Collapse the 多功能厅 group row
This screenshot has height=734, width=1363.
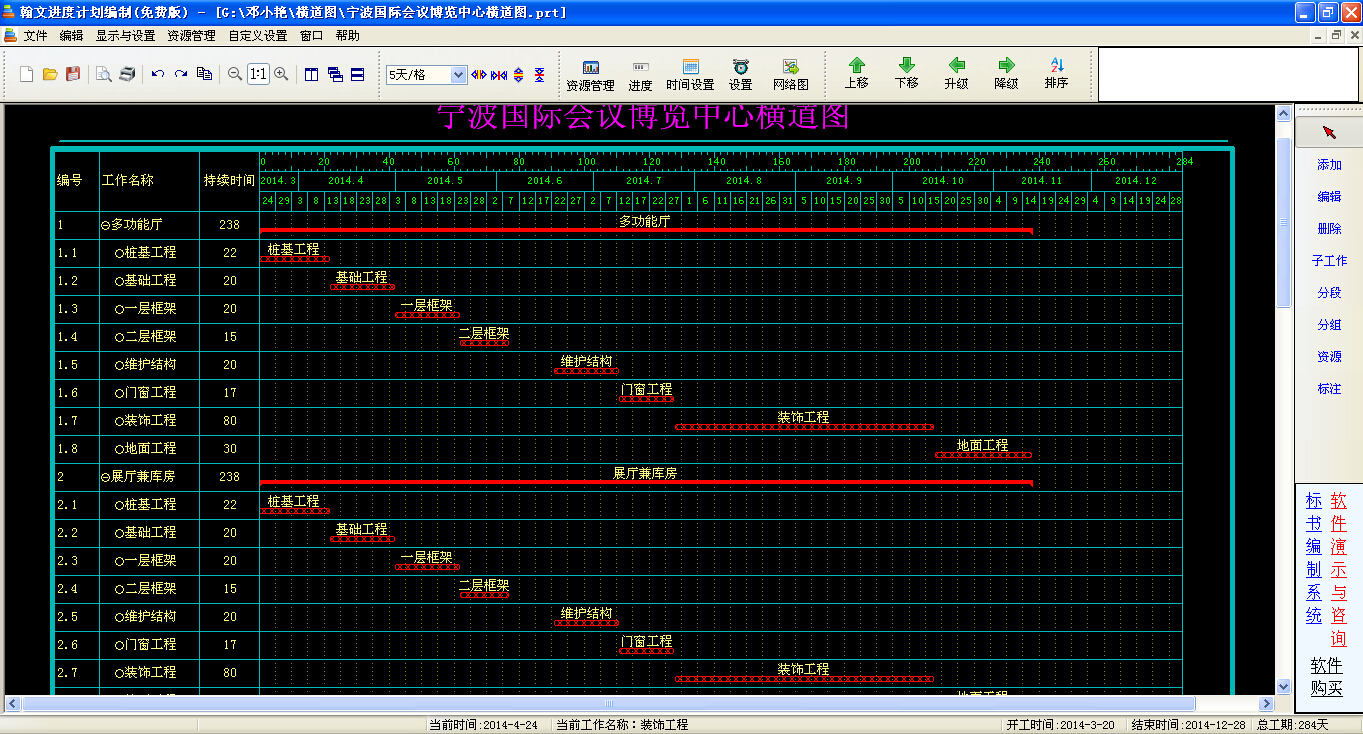tap(105, 225)
